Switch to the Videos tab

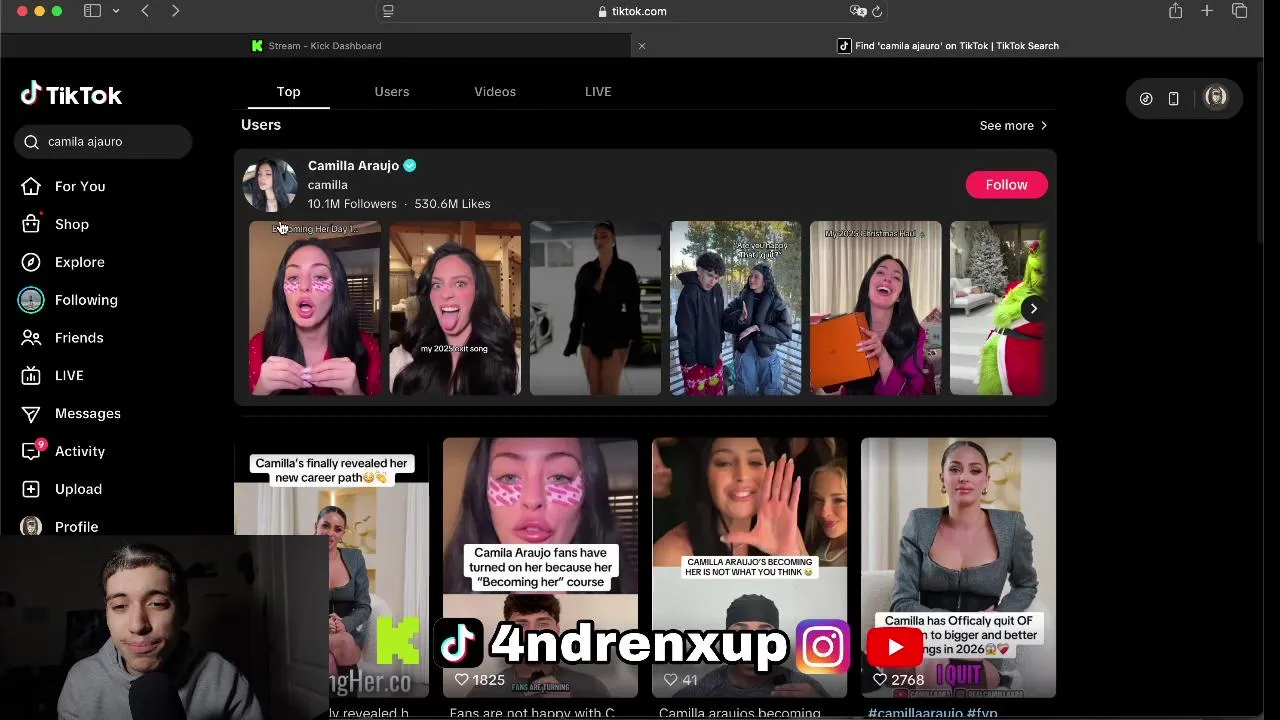495,91
